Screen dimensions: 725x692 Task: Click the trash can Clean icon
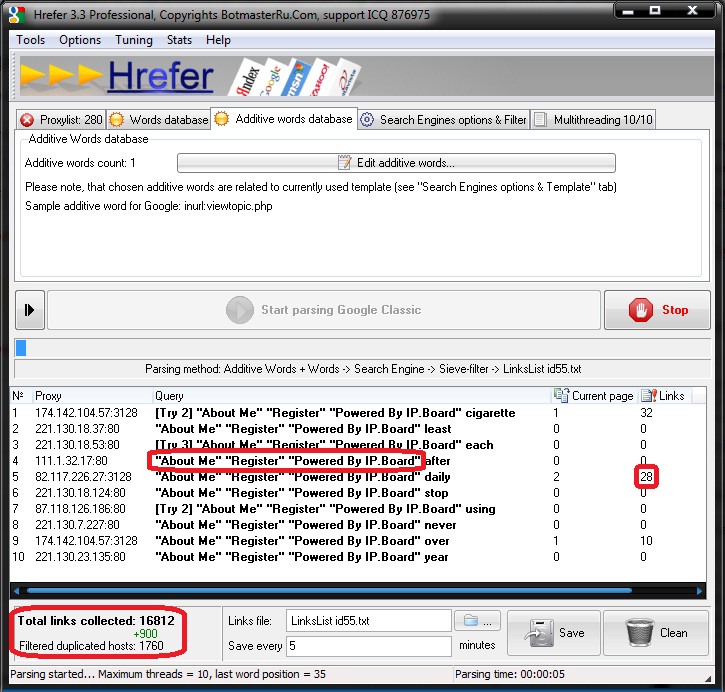coord(640,632)
